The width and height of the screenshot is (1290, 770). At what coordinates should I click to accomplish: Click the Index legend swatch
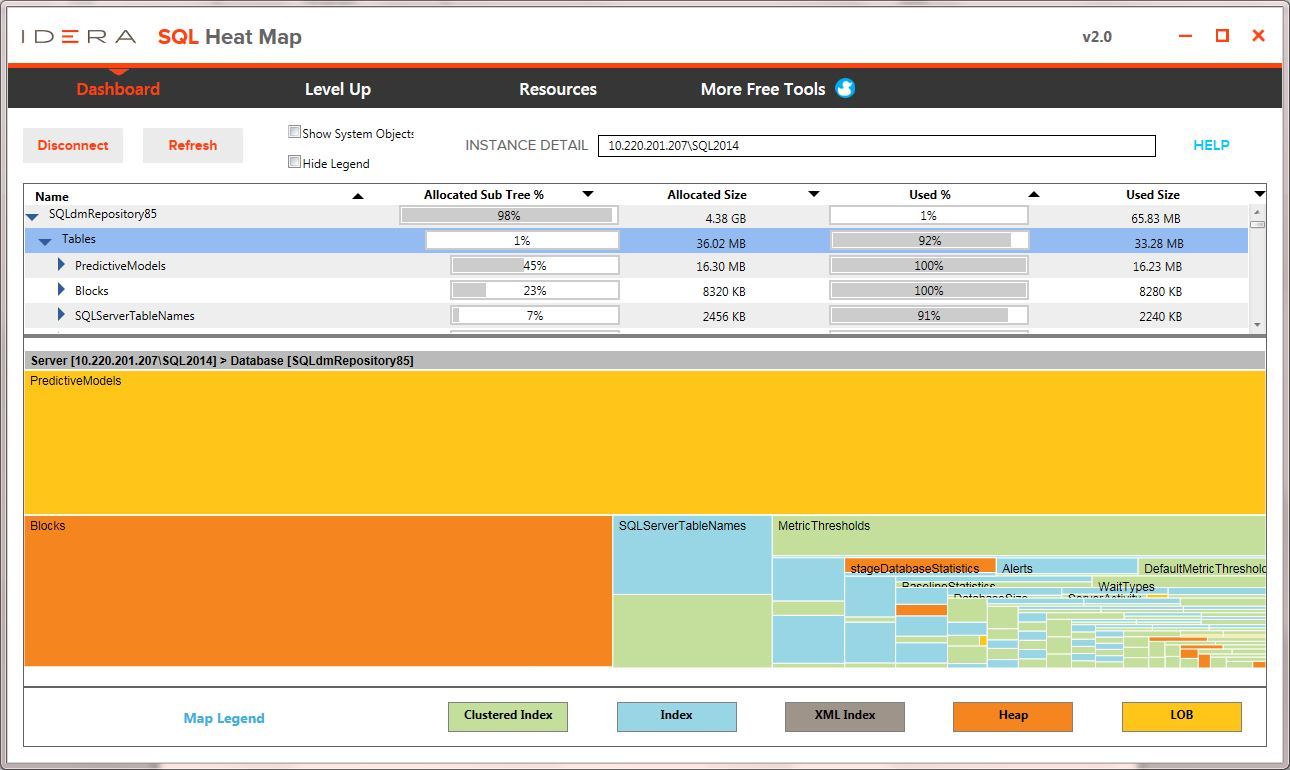(x=677, y=716)
